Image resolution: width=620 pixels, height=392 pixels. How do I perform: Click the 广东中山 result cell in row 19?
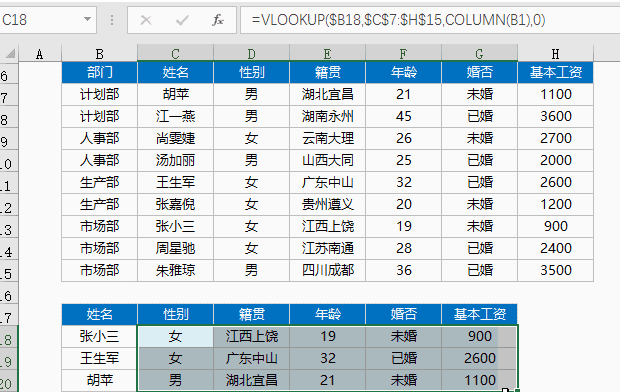click(x=251, y=358)
